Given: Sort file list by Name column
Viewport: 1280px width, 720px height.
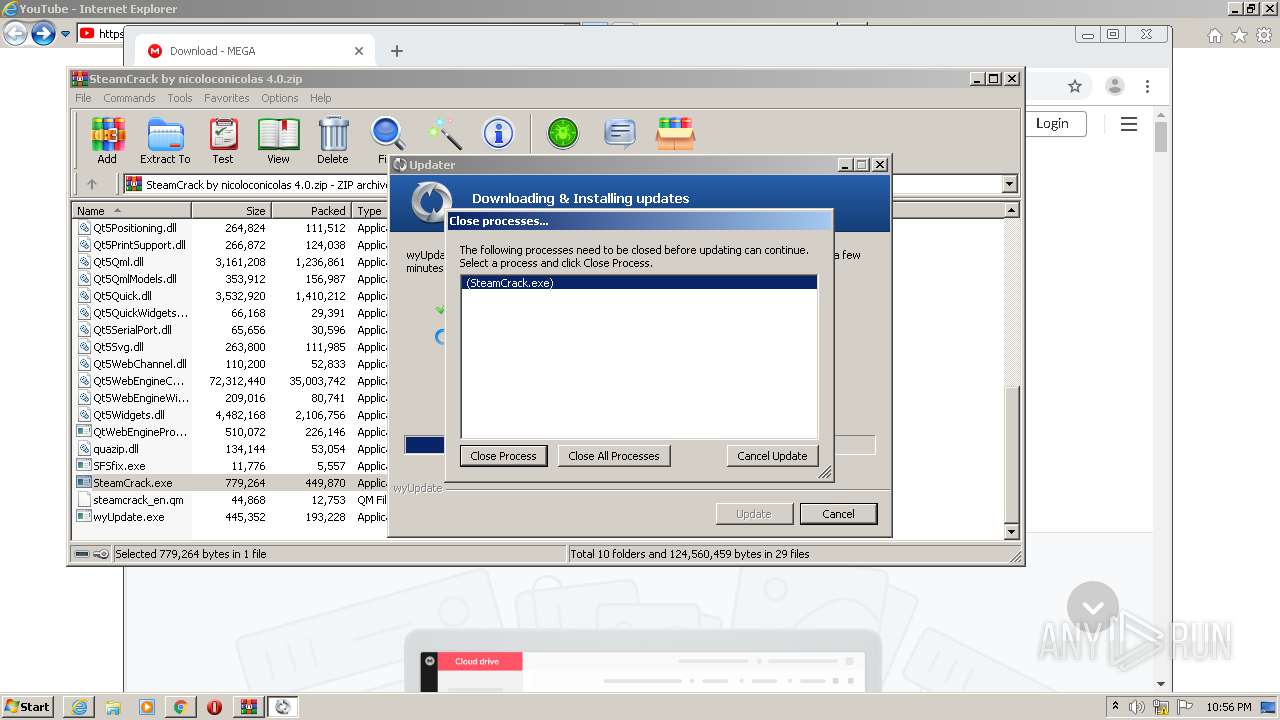Looking at the screenshot, I should 132,211.
